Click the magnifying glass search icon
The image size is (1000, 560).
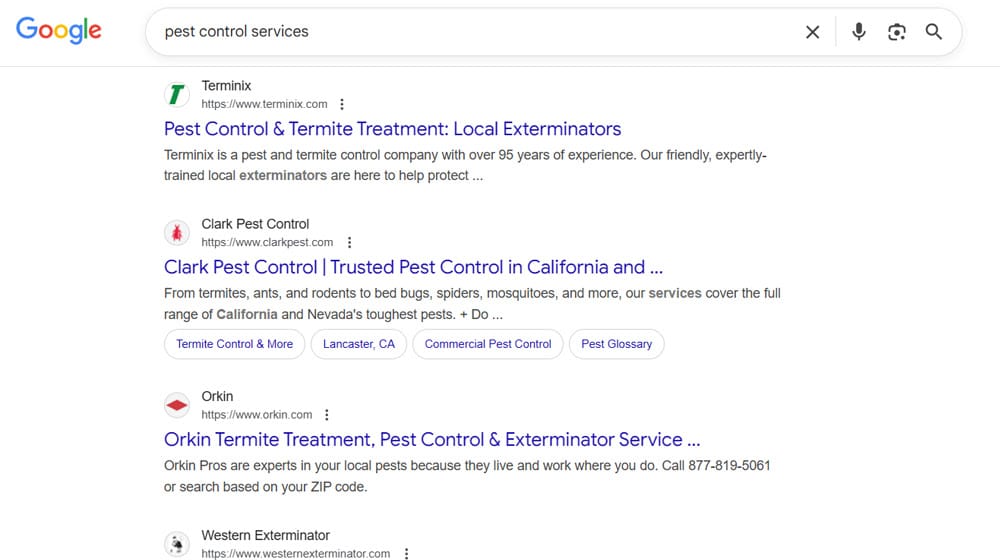(x=934, y=32)
